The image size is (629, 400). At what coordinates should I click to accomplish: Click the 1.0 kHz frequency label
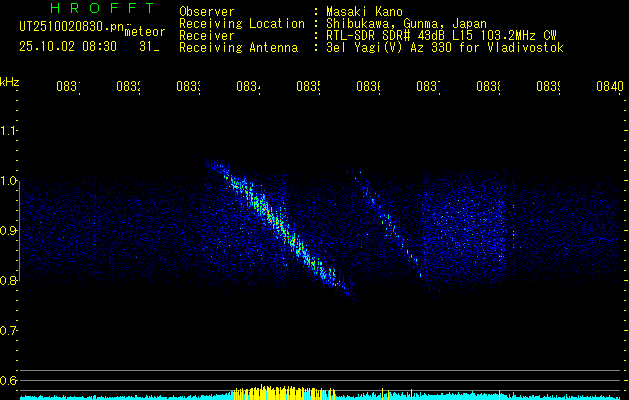8,181
